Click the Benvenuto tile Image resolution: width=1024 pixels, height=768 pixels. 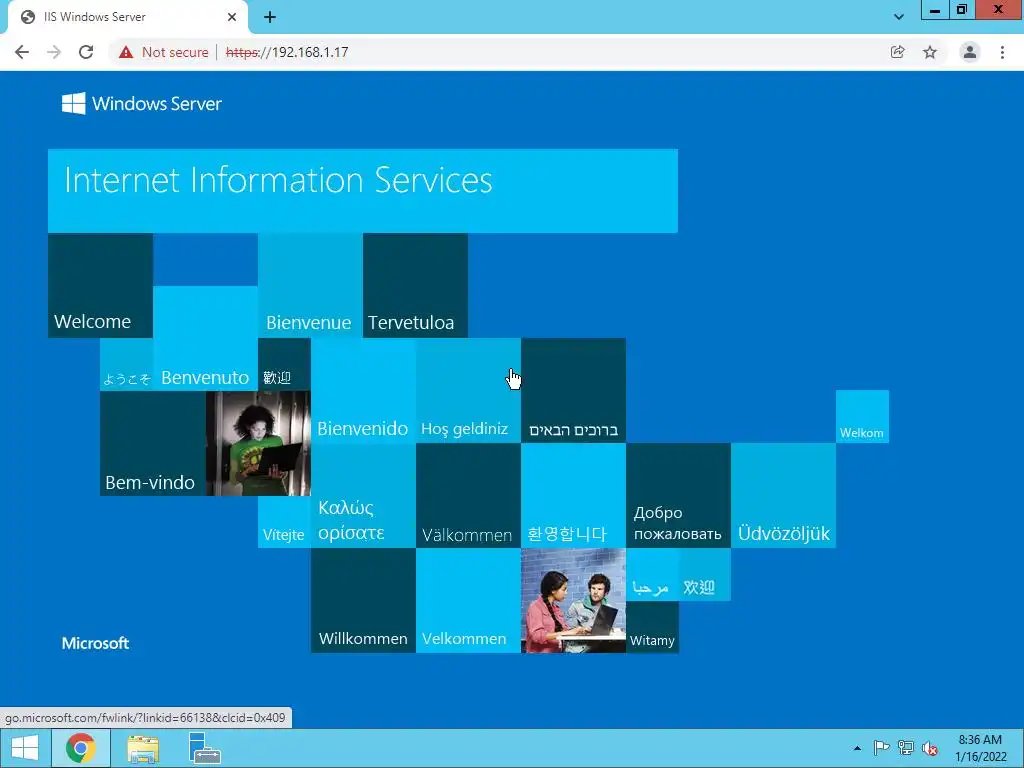(x=206, y=338)
